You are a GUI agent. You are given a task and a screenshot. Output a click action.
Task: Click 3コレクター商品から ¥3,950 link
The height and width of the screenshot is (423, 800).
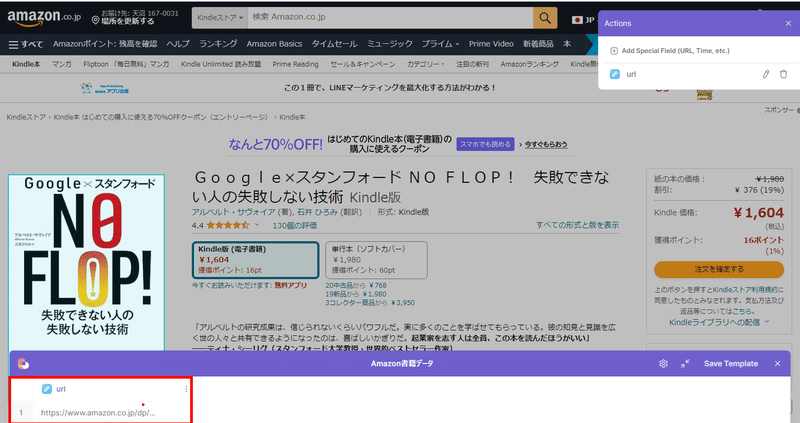pyautogui.click(x=370, y=303)
